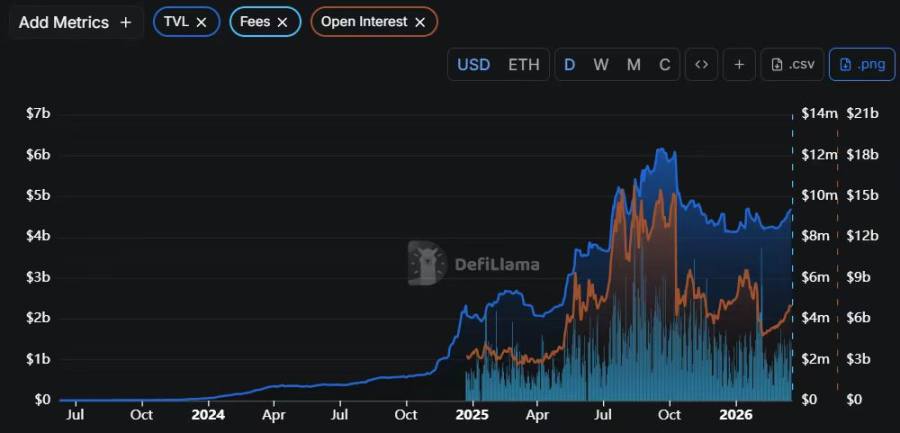Click the file icon on the .csv button
The image size is (900, 433).
tap(777, 64)
